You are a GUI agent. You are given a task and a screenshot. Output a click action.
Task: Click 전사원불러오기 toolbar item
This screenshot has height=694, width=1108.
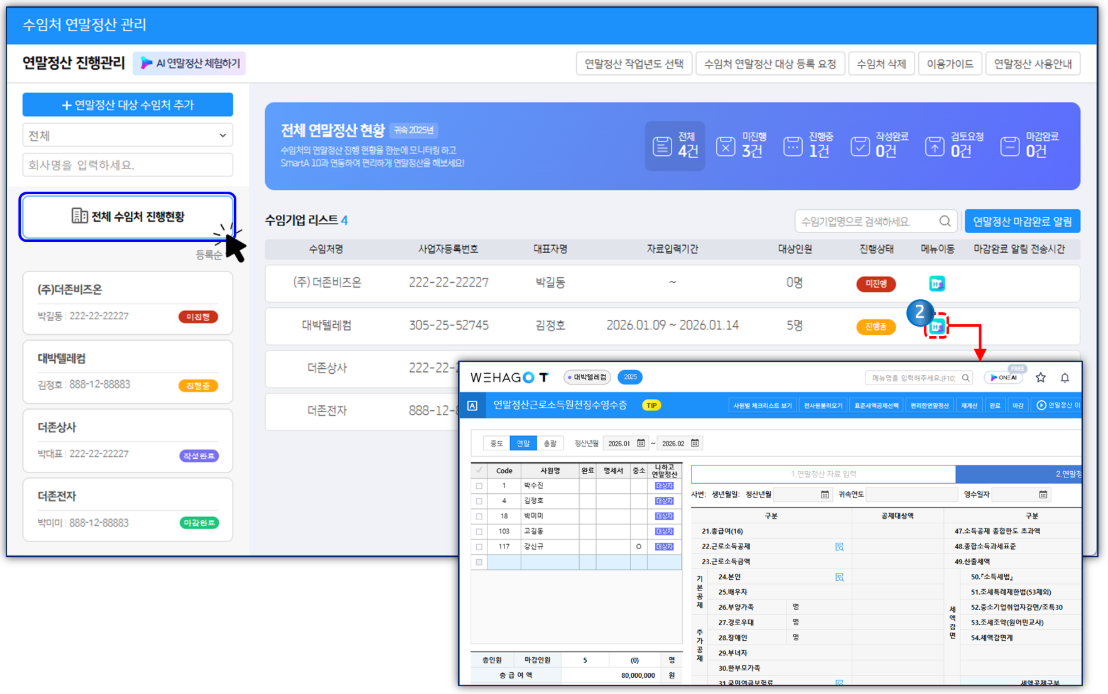point(823,406)
